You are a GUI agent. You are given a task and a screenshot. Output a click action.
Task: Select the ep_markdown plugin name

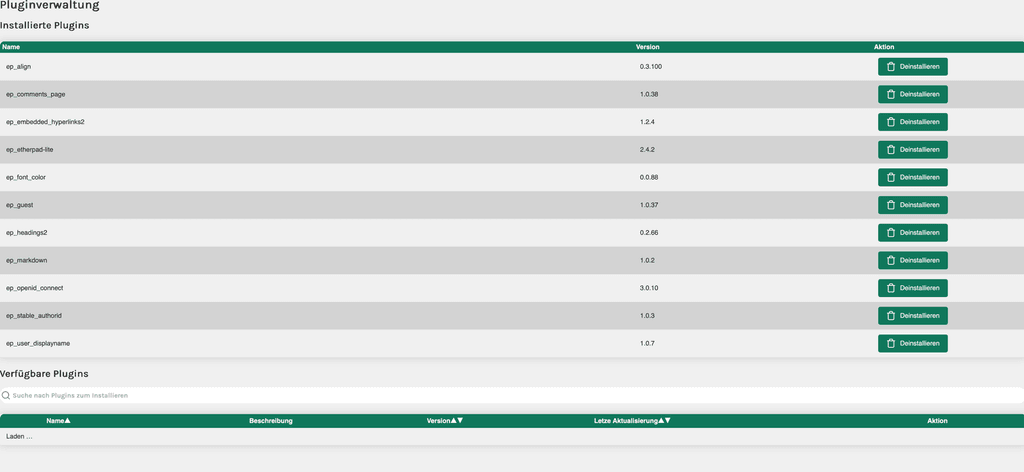coord(27,260)
